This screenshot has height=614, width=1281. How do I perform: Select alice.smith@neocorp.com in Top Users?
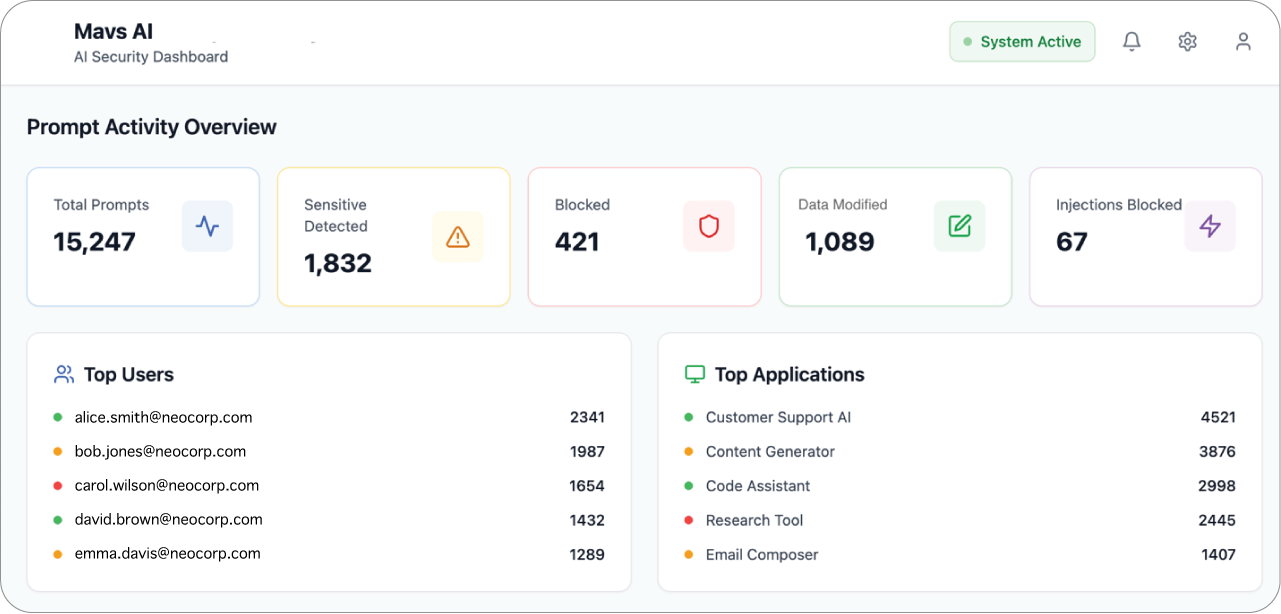(163, 418)
